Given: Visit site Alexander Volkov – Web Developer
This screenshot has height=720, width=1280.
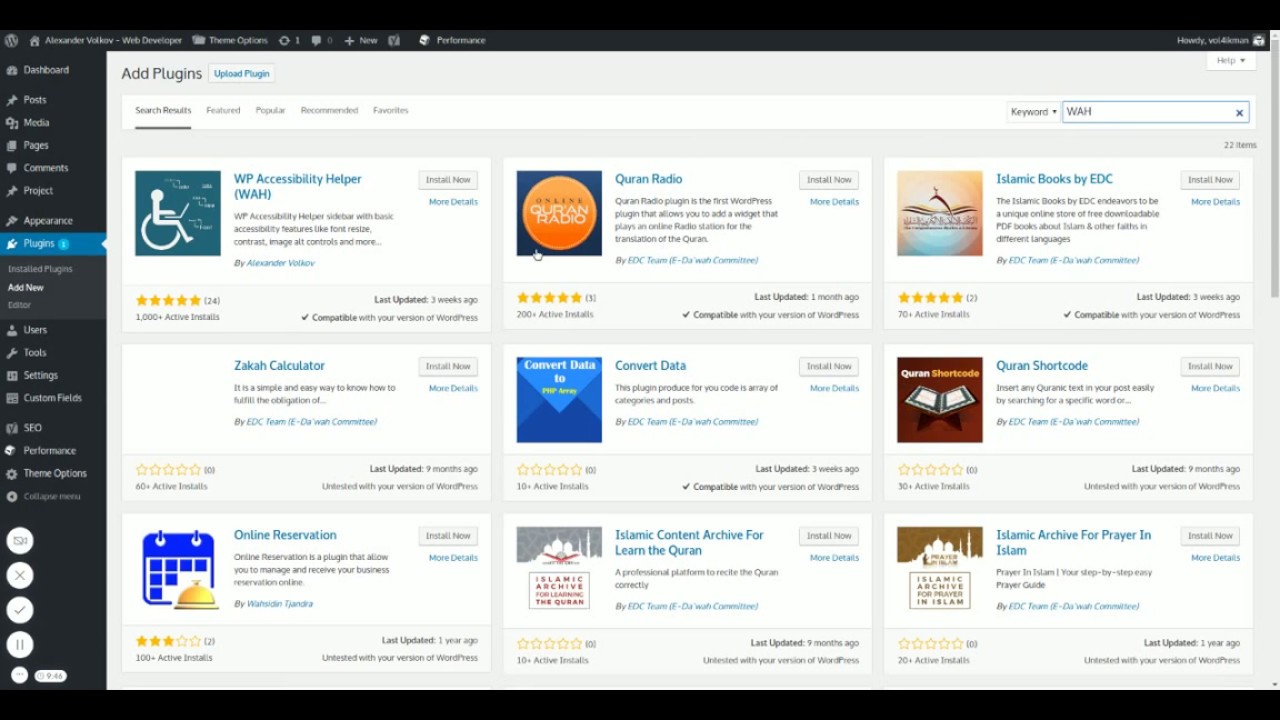Looking at the screenshot, I should click(105, 40).
